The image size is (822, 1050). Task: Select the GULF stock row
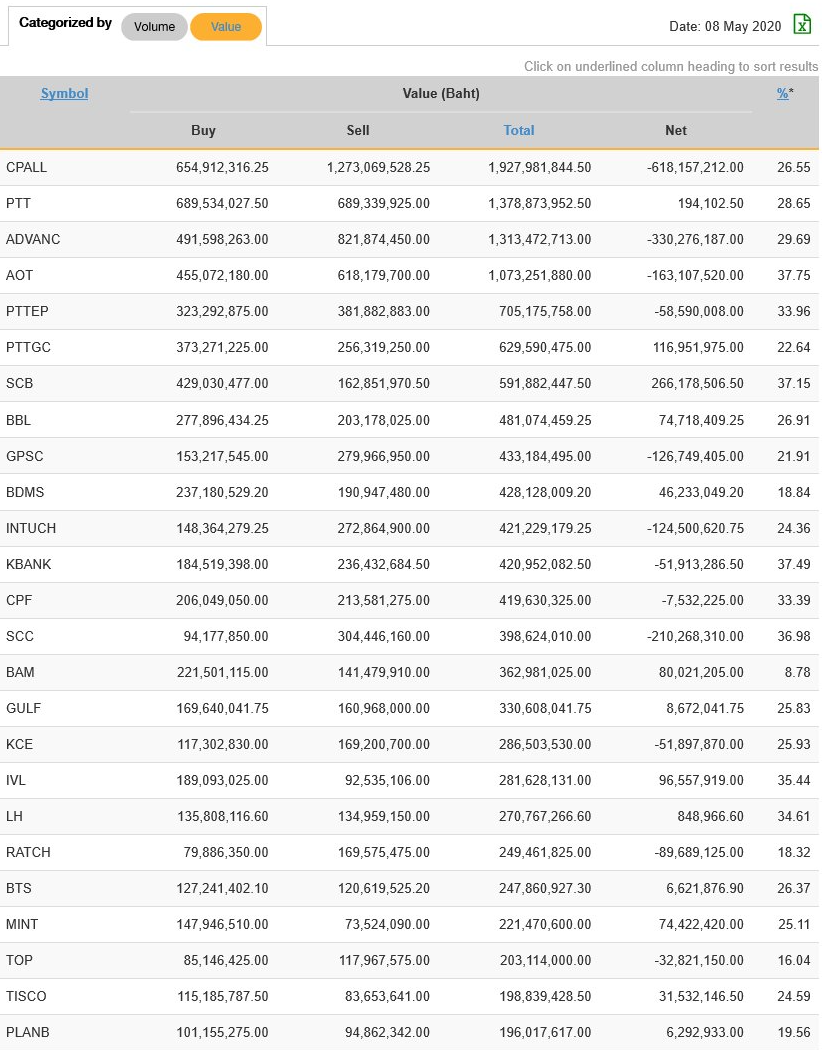coord(24,708)
